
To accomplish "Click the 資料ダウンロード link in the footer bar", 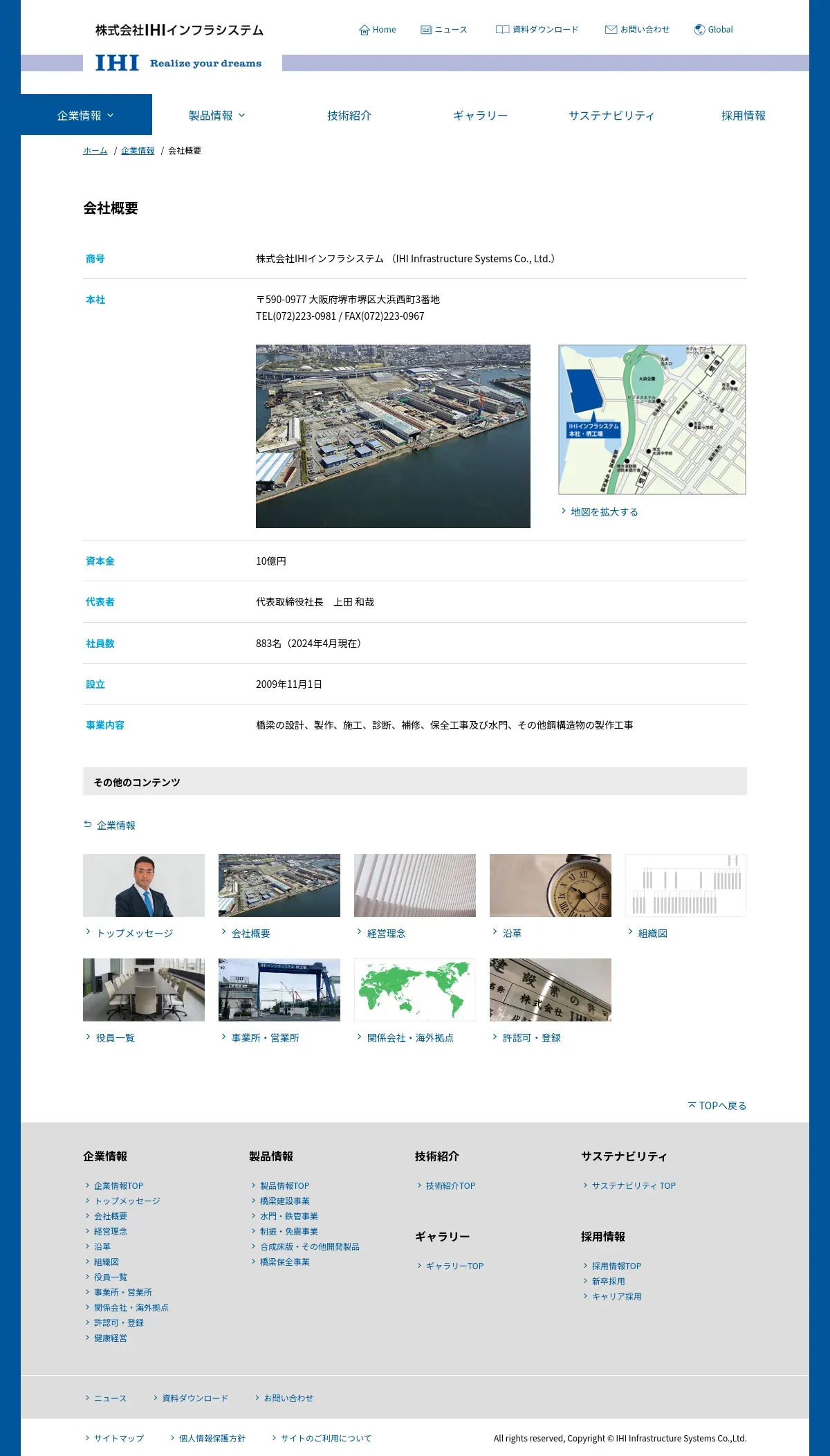I will (x=194, y=1398).
